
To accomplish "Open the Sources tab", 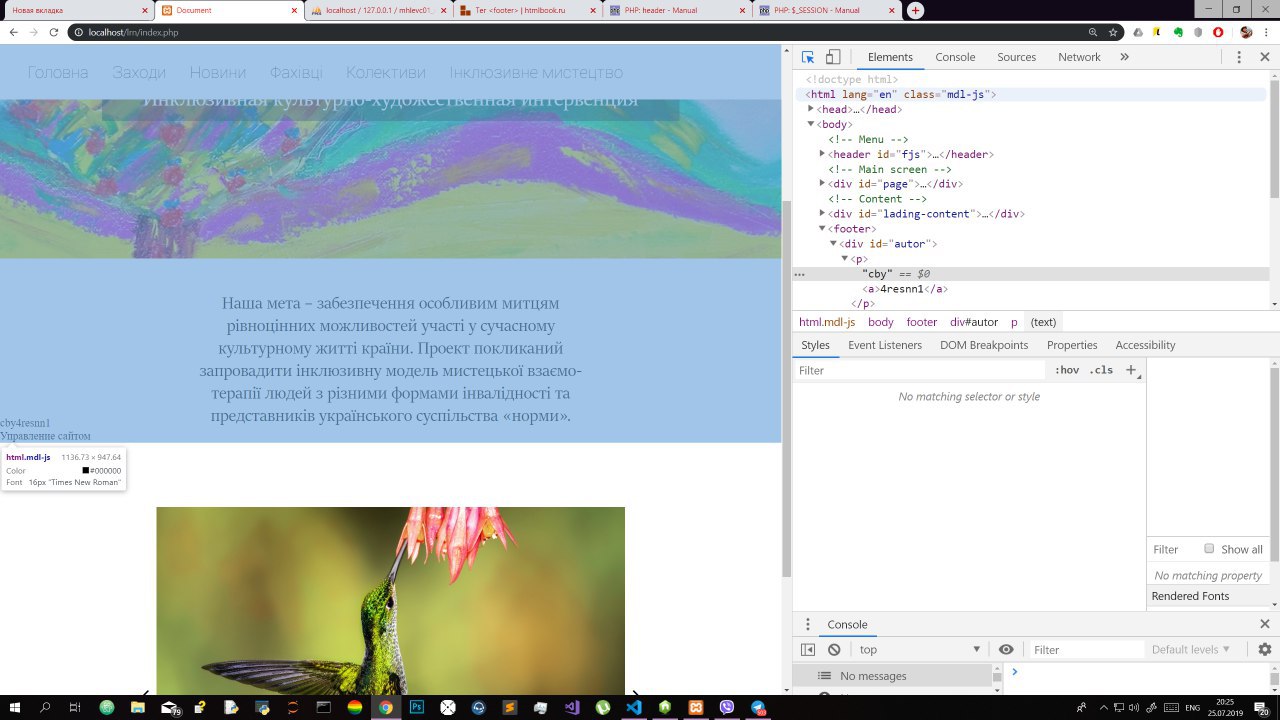I will tap(1016, 57).
